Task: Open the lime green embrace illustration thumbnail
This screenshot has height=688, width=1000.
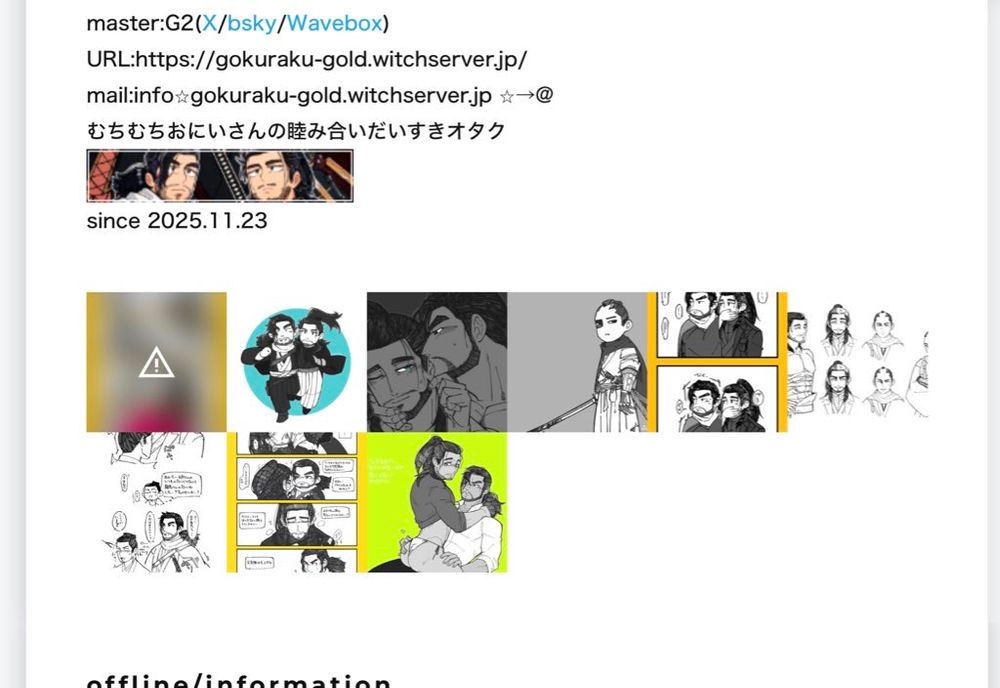Action: (x=437, y=502)
